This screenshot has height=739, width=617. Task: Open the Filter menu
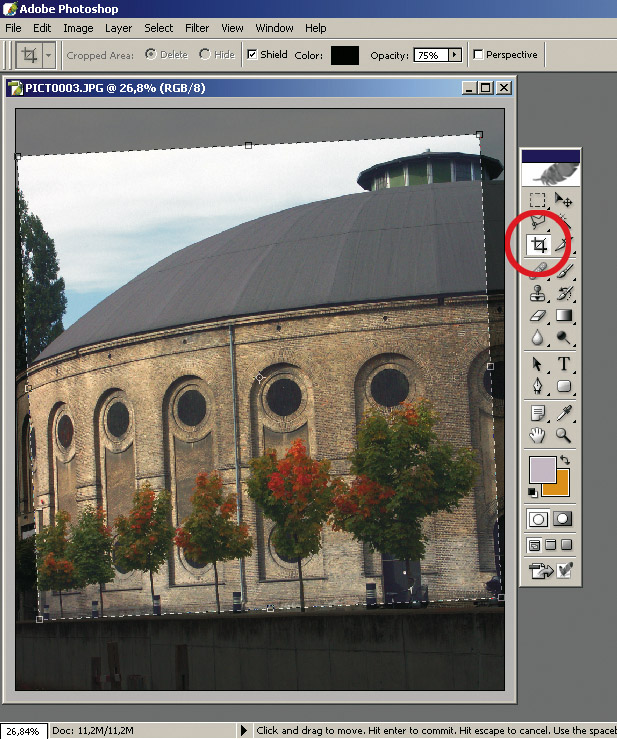(x=197, y=28)
